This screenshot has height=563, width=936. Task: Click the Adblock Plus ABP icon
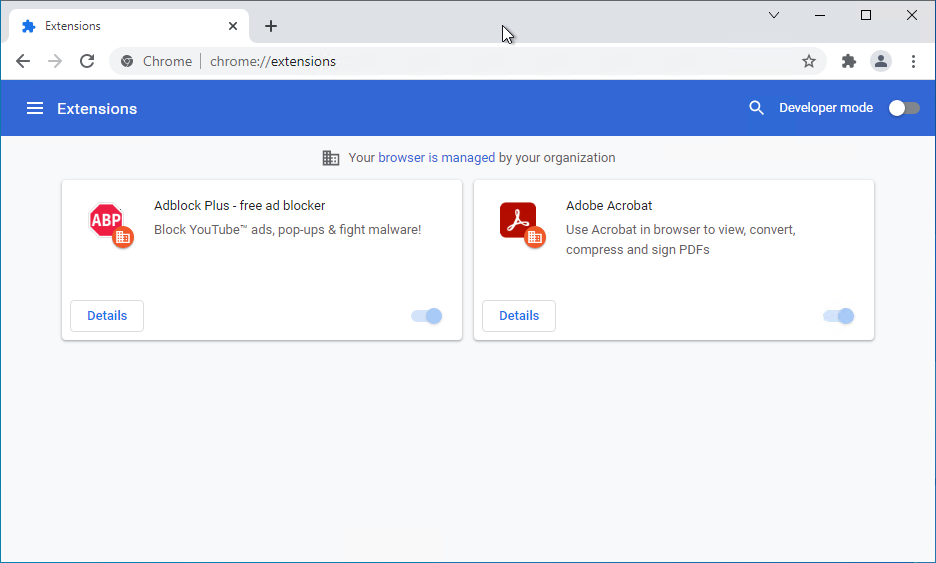[106, 220]
